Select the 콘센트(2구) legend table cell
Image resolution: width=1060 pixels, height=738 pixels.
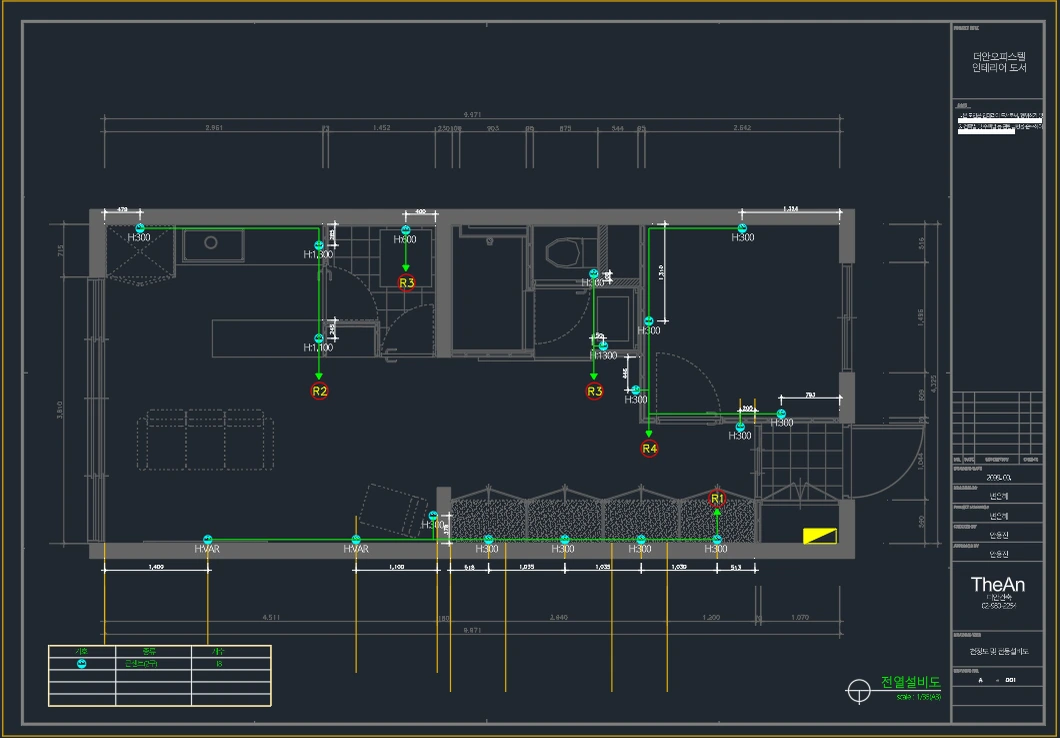[x=153, y=664]
